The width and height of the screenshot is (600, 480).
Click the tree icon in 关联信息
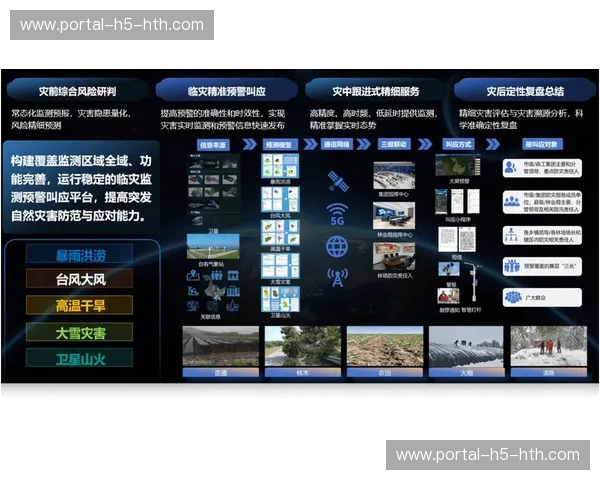coord(233,305)
